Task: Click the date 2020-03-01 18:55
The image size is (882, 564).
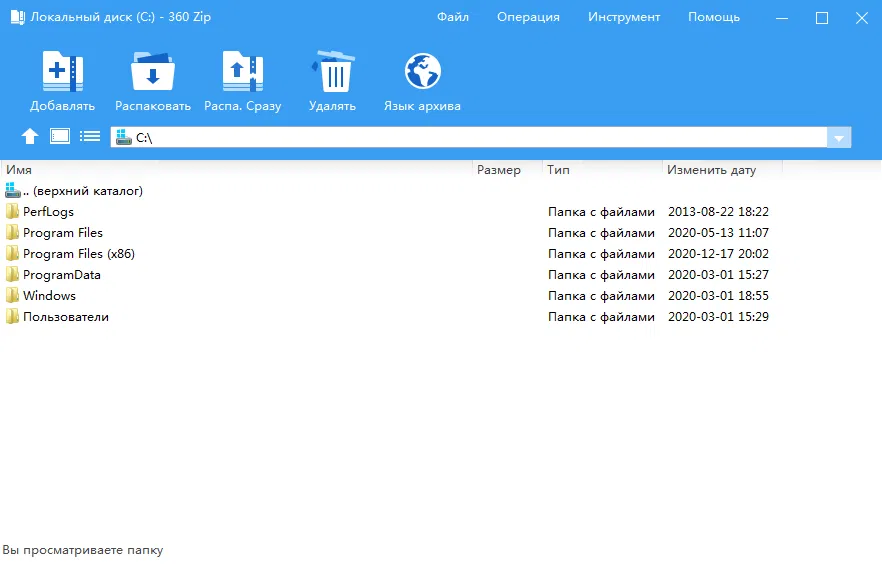Action: pyautogui.click(x=718, y=296)
